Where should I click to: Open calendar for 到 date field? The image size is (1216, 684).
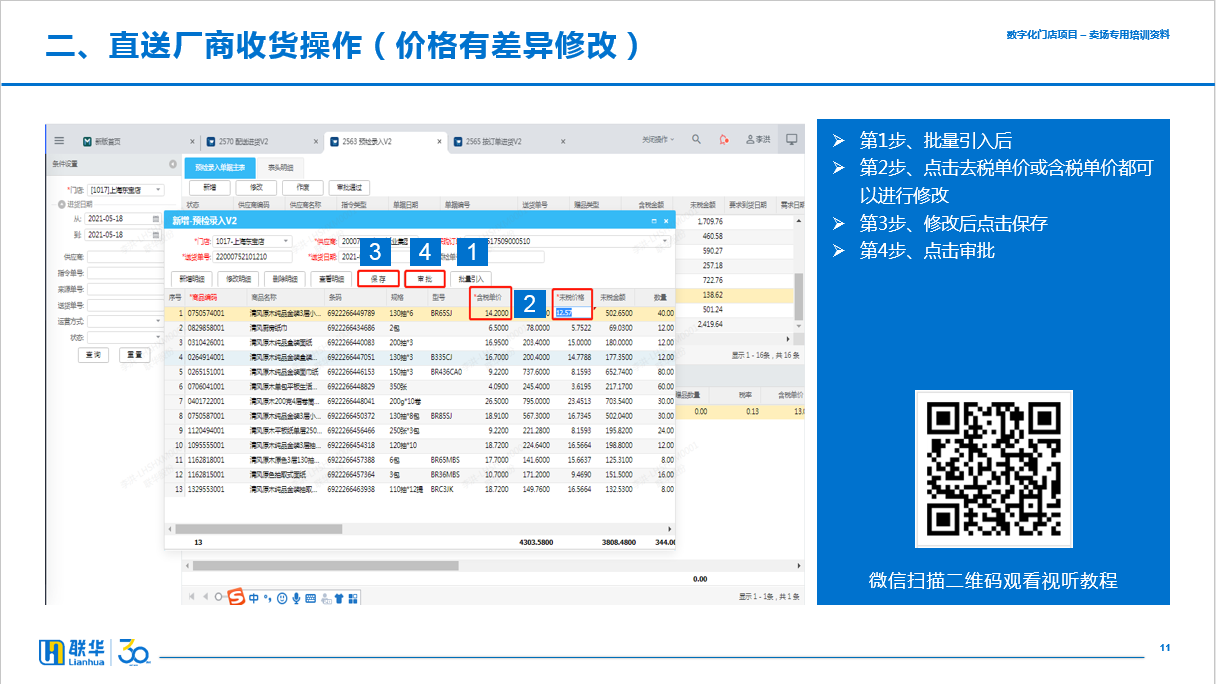[x=155, y=235]
